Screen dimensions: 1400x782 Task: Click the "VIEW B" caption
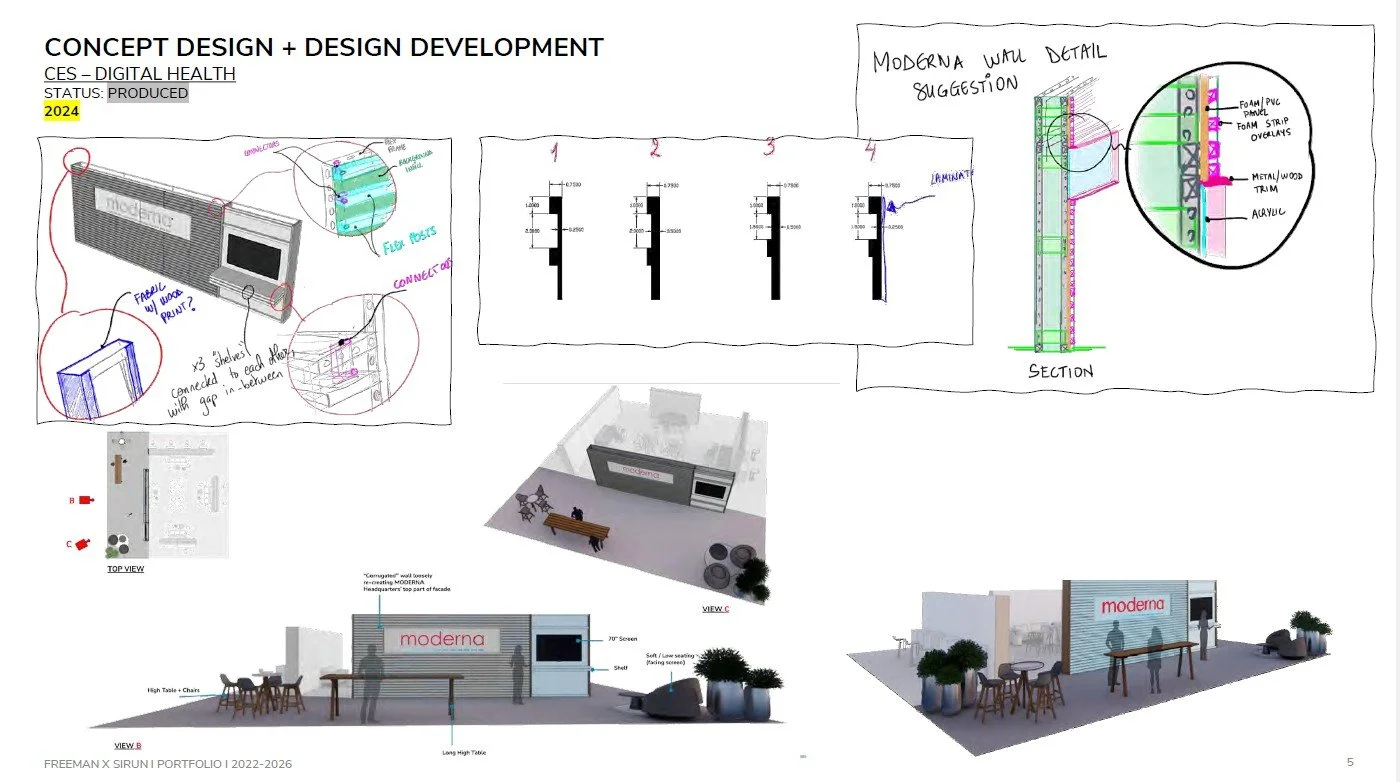pos(128,746)
